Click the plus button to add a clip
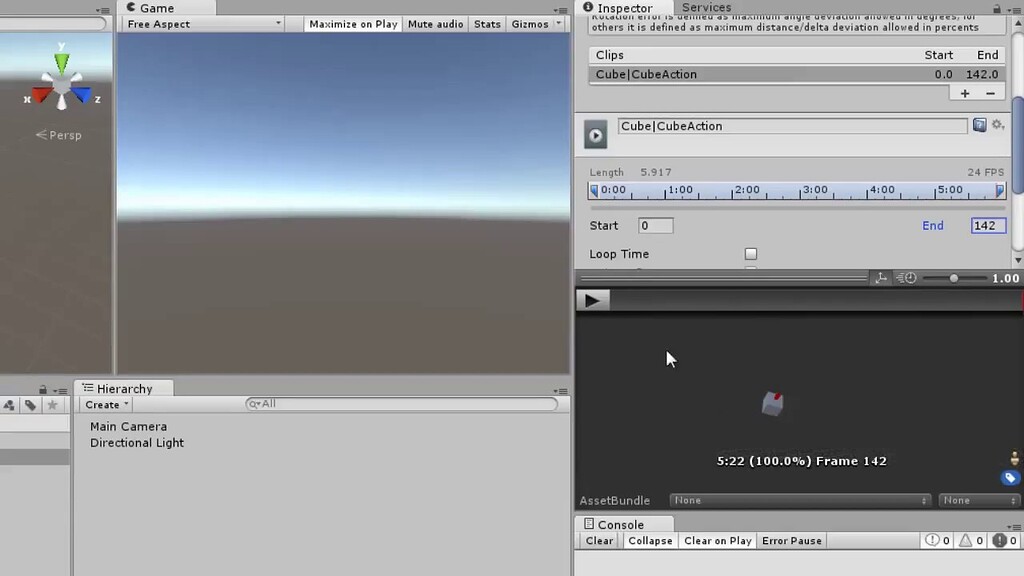This screenshot has width=1024, height=576. coord(963,92)
